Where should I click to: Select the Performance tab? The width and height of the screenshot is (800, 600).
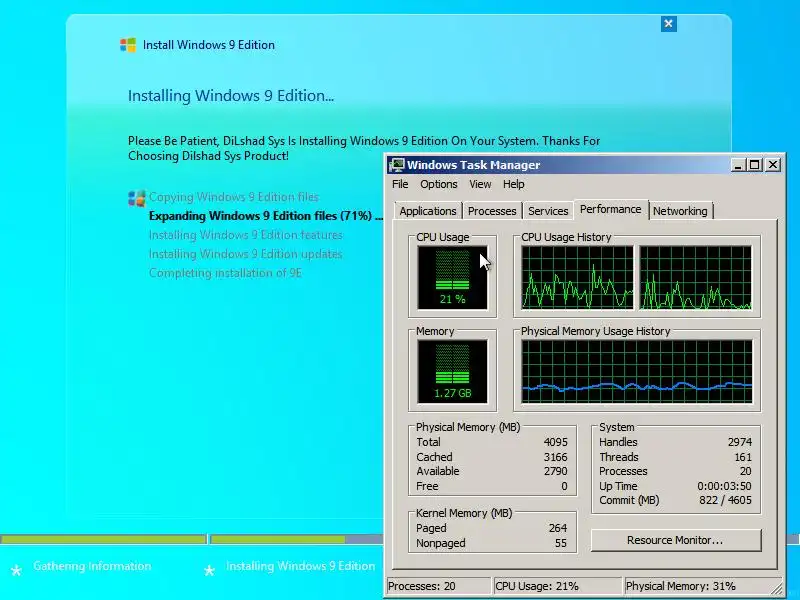611,210
